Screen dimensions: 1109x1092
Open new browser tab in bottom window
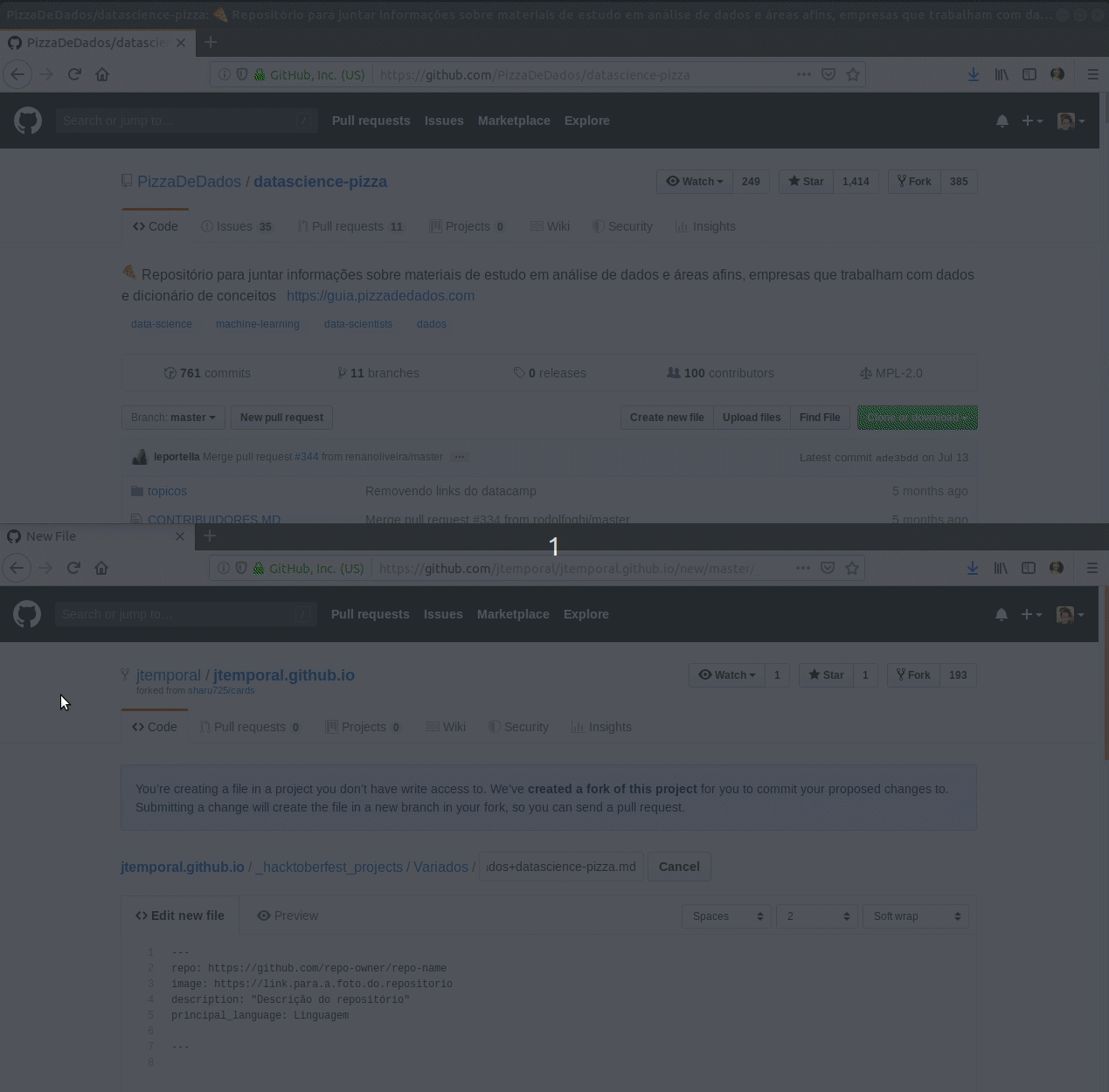[210, 536]
